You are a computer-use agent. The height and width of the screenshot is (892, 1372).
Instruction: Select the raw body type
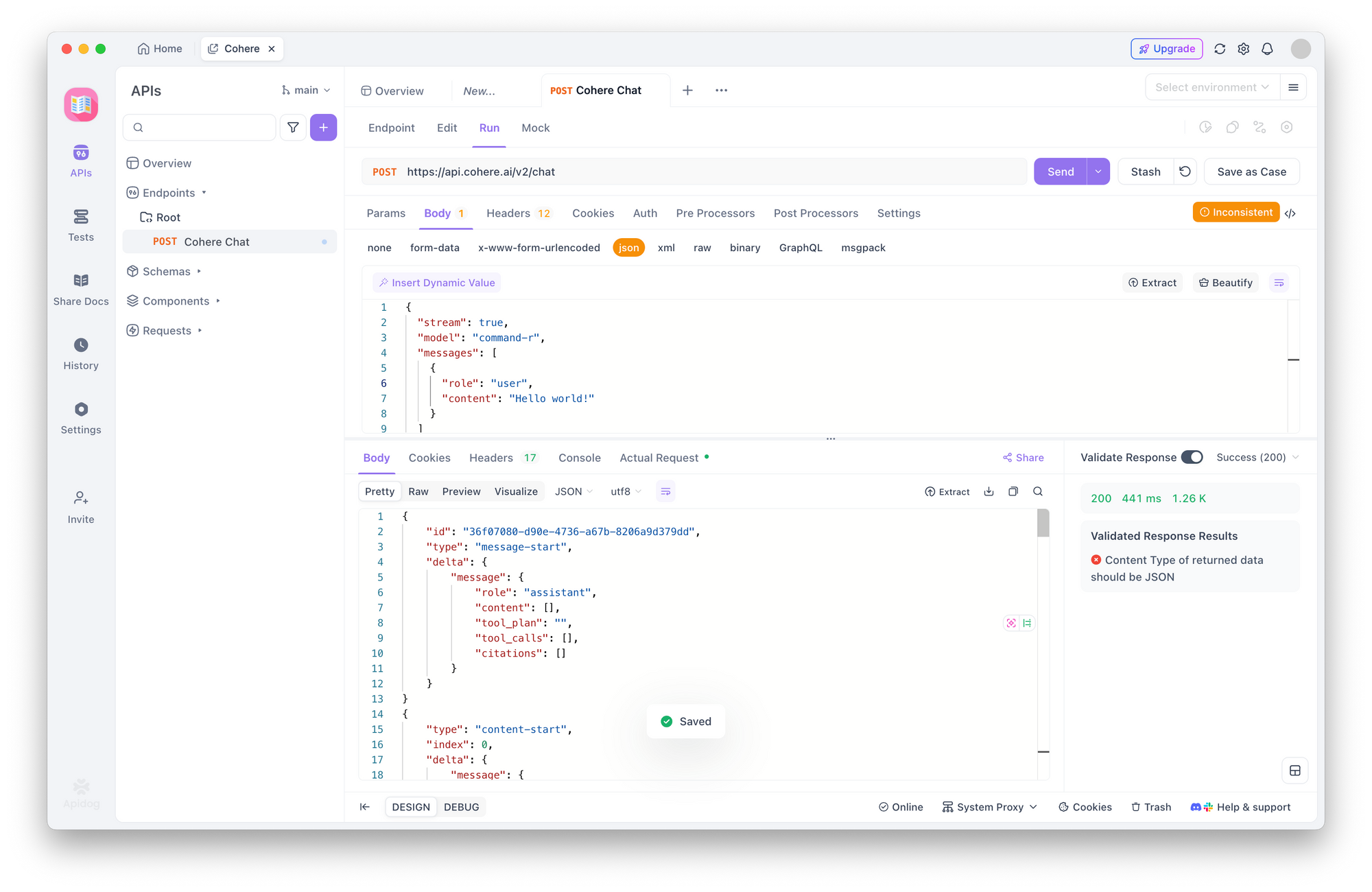[702, 248]
